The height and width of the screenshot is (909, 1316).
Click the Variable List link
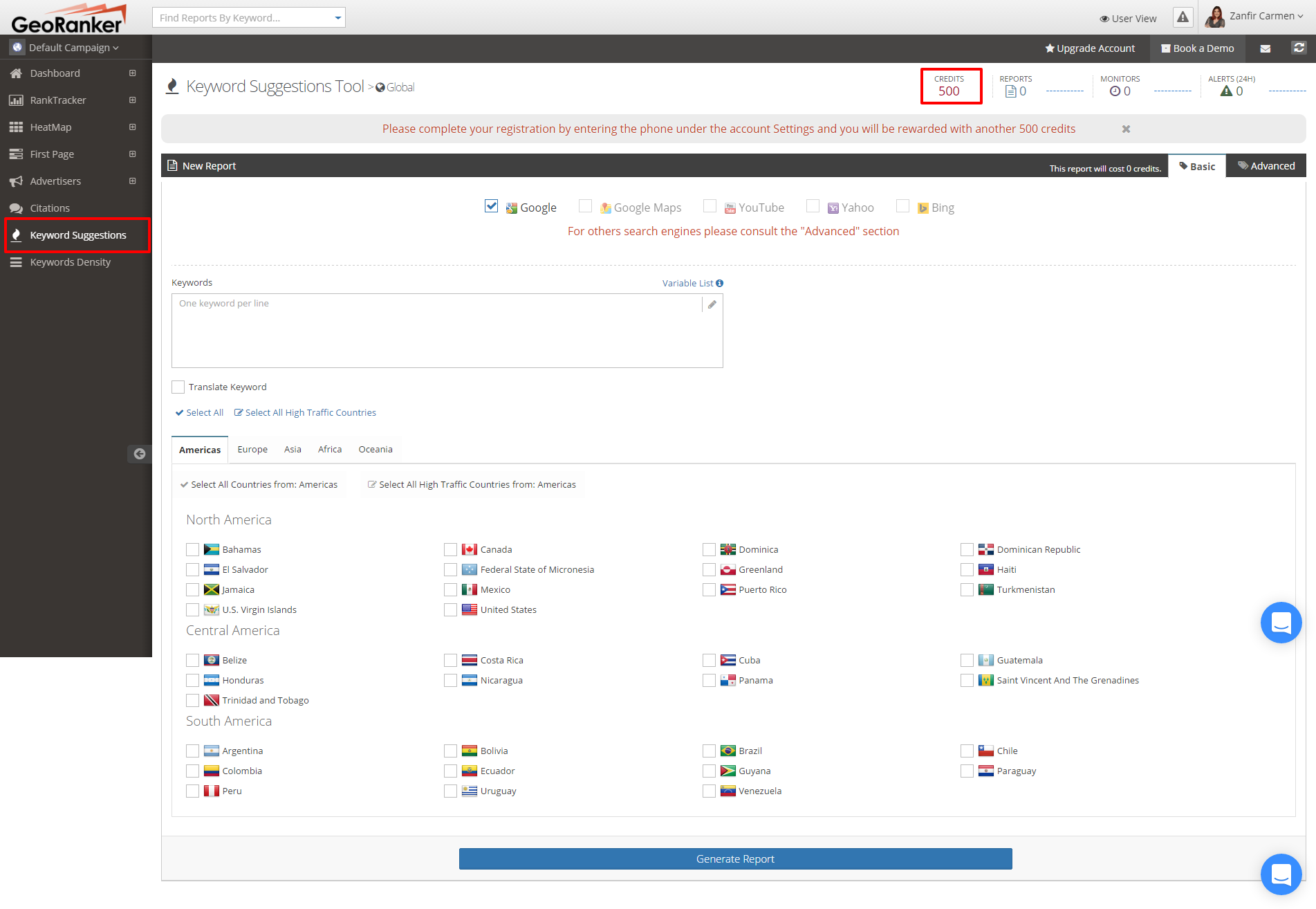[687, 283]
